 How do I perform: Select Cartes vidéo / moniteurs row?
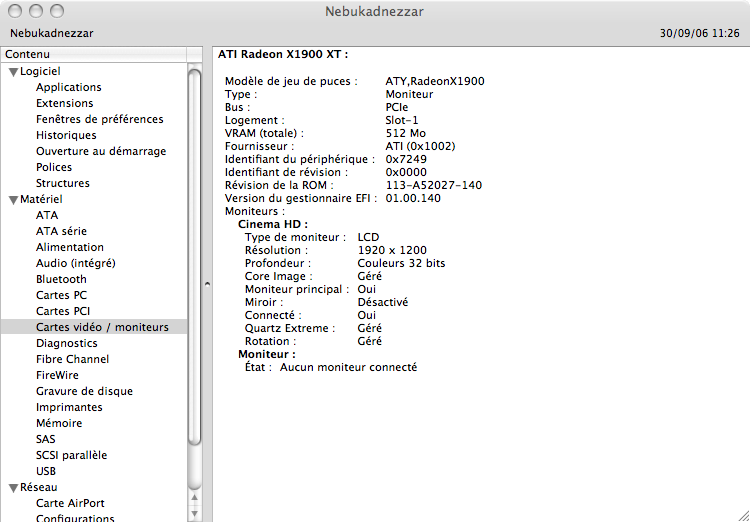tap(94, 327)
